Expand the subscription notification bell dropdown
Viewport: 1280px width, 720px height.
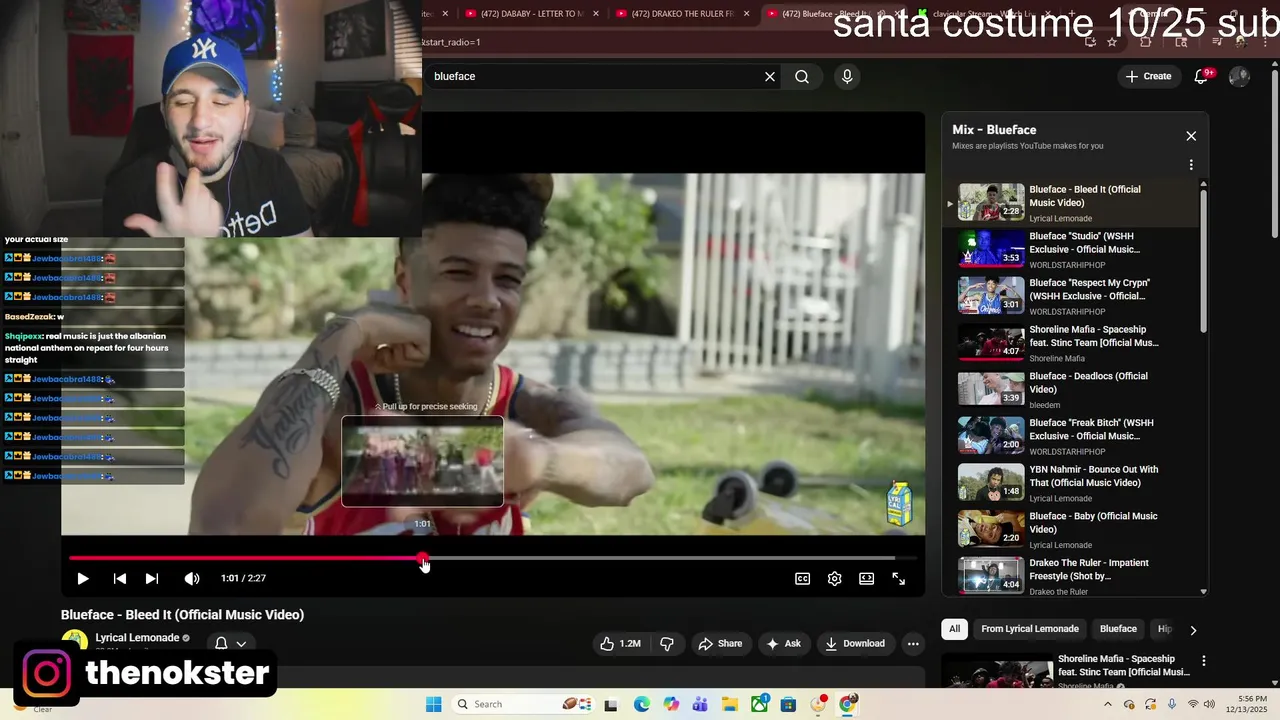[x=230, y=644]
